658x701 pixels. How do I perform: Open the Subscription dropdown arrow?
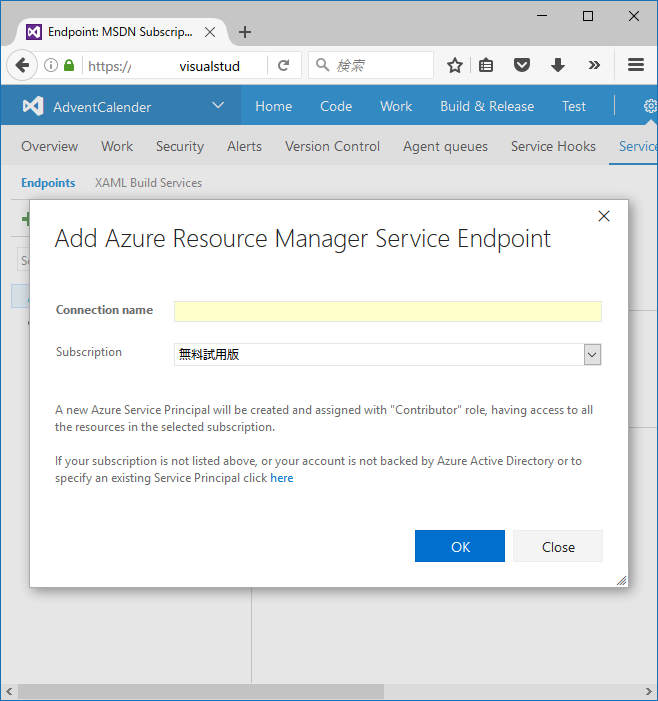click(592, 355)
